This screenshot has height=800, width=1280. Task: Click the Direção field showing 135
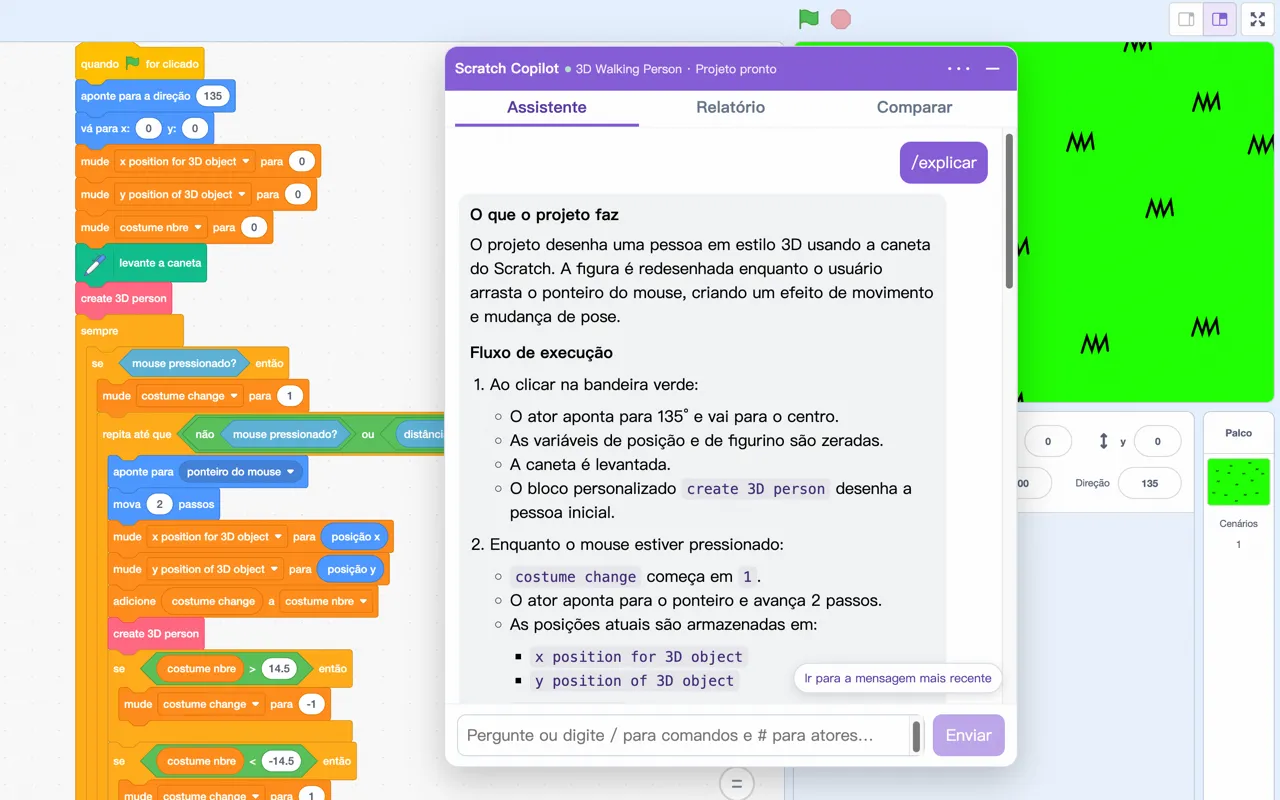coord(1149,483)
